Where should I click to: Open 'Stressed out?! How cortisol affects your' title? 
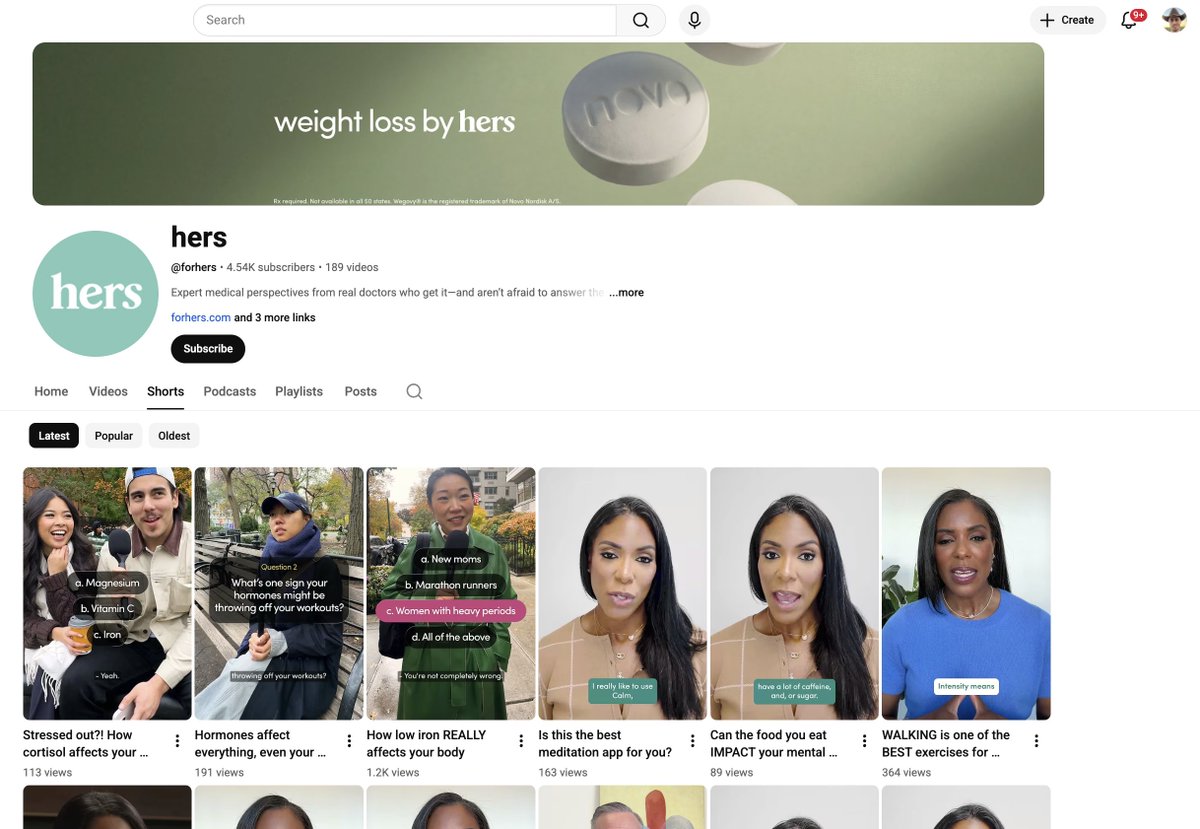pos(86,744)
